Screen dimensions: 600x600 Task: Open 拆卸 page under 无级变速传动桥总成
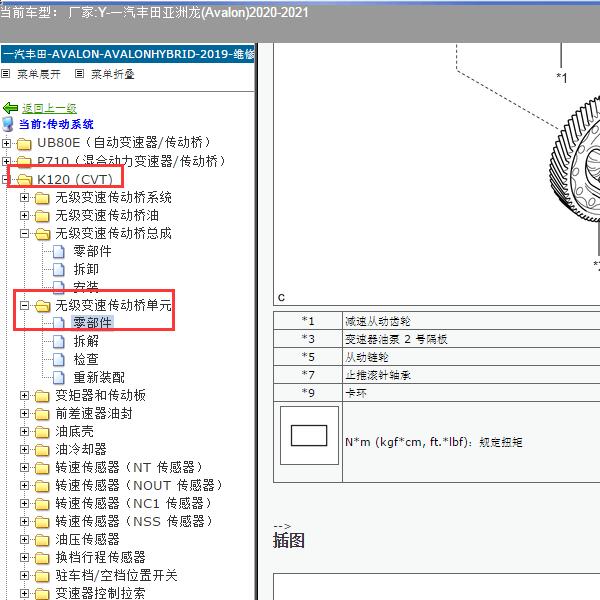point(86,269)
